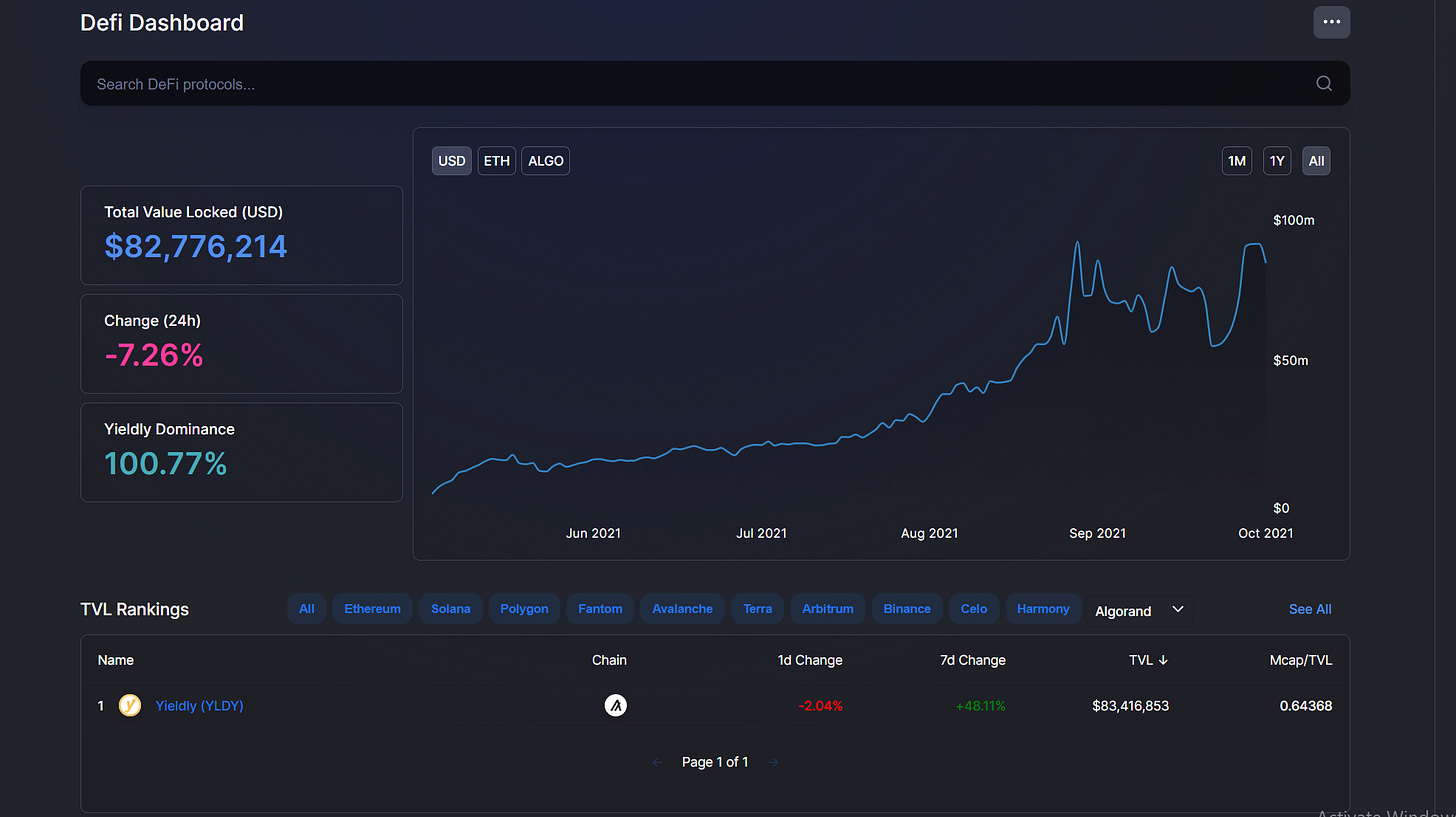Click the See All link
1456x817 pixels.
click(x=1310, y=609)
